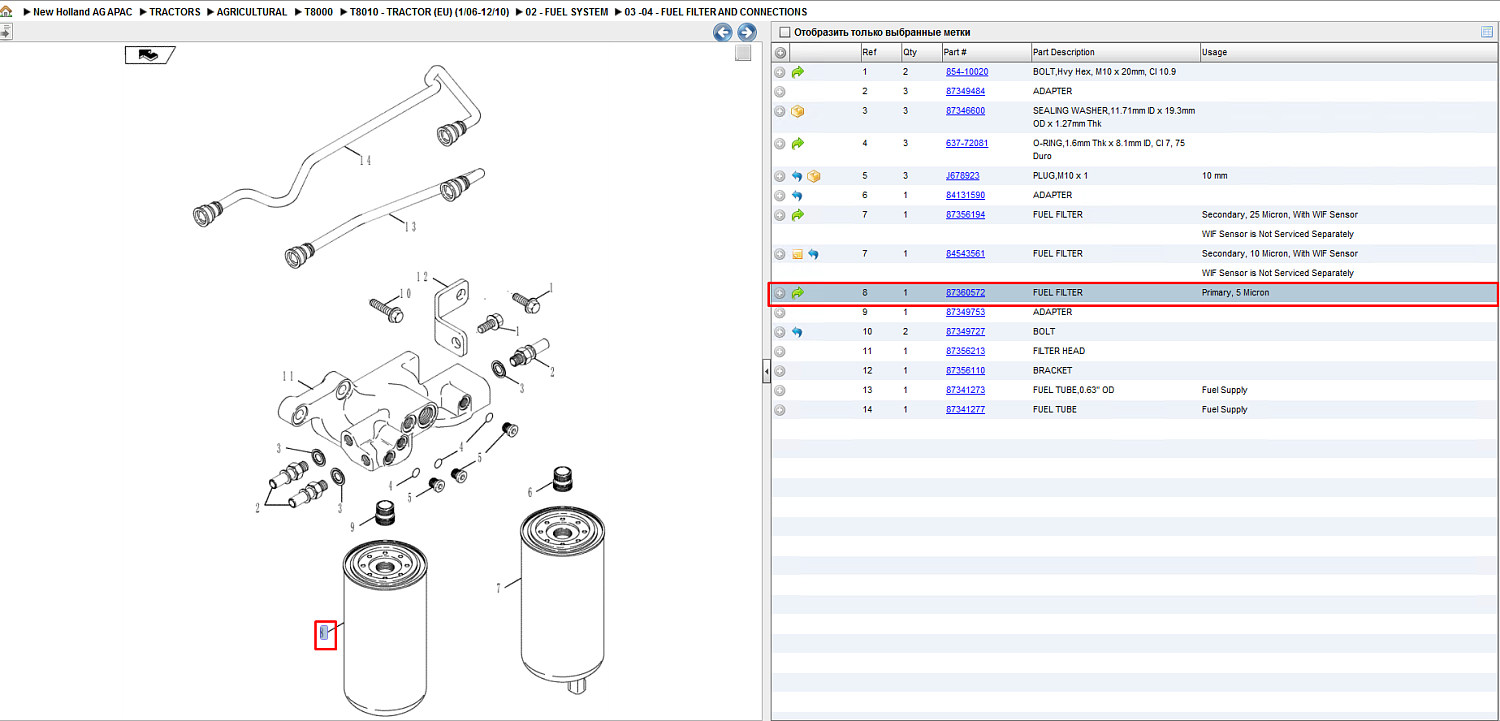The image size is (1500, 721).
Task: Click the add-all plus icon in table header
Action: click(780, 52)
